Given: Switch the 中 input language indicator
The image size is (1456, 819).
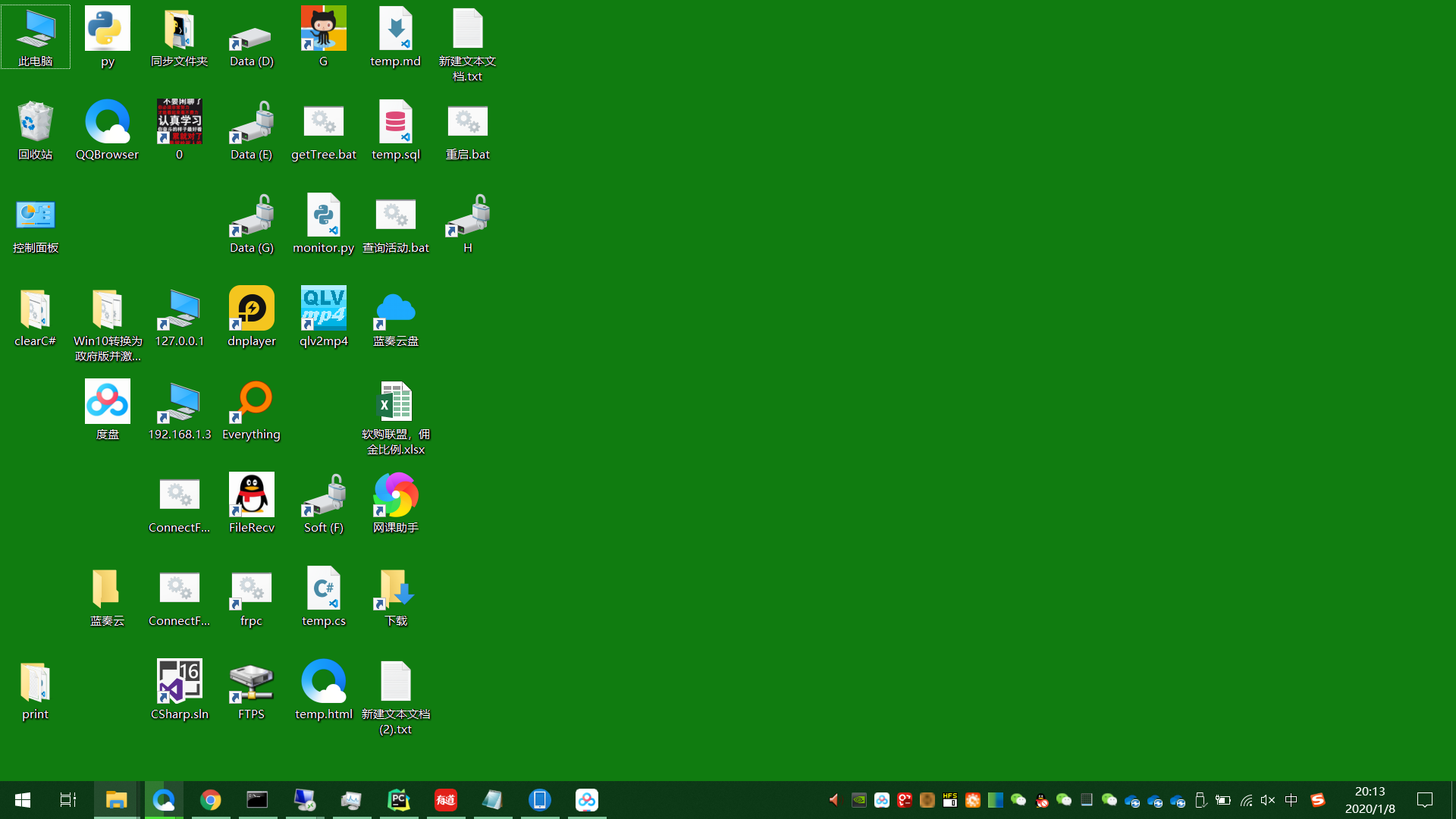Looking at the screenshot, I should [1291, 799].
